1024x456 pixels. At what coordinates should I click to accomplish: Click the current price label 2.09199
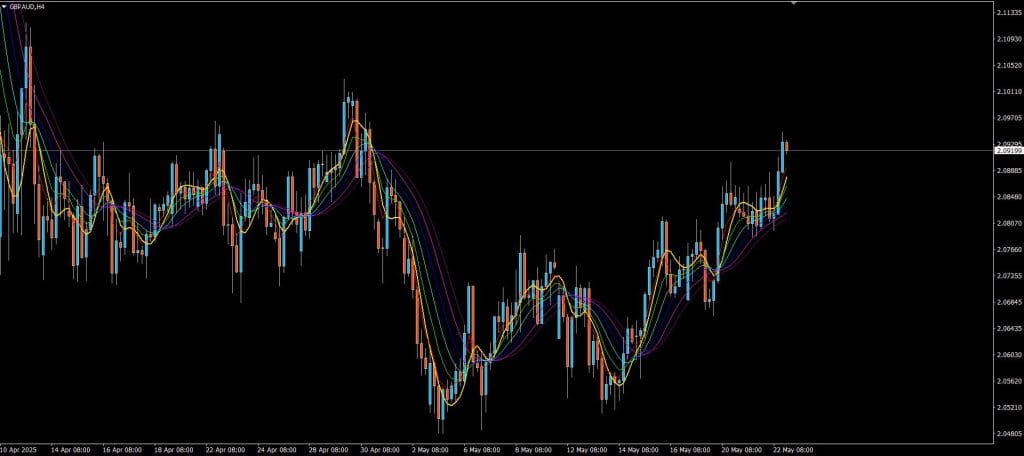click(1008, 151)
